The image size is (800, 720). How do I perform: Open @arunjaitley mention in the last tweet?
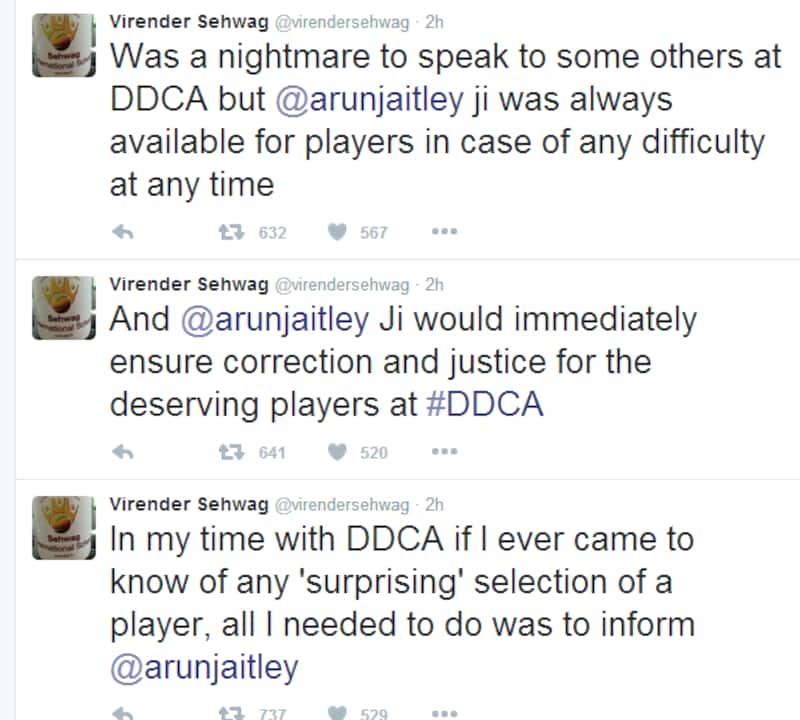(204, 668)
